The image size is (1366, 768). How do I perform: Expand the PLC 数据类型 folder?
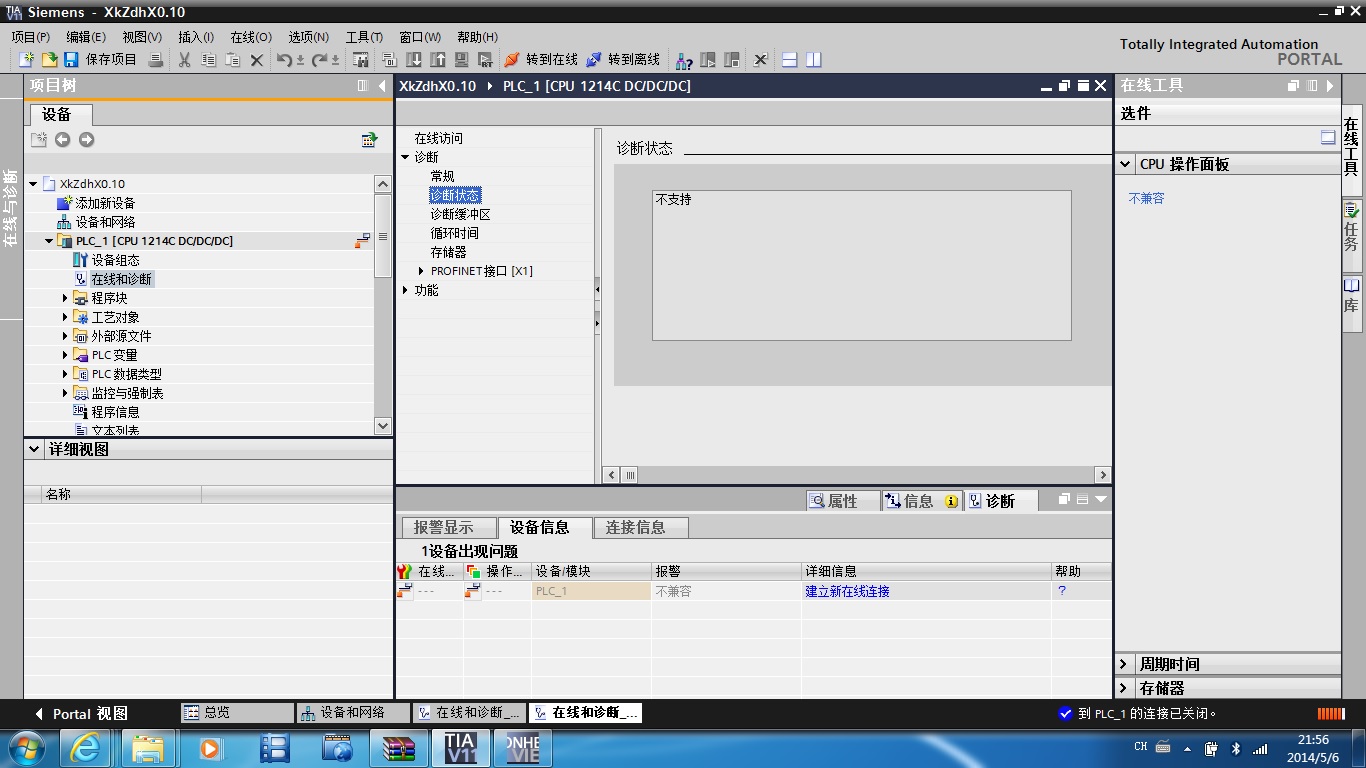pyautogui.click(x=66, y=374)
